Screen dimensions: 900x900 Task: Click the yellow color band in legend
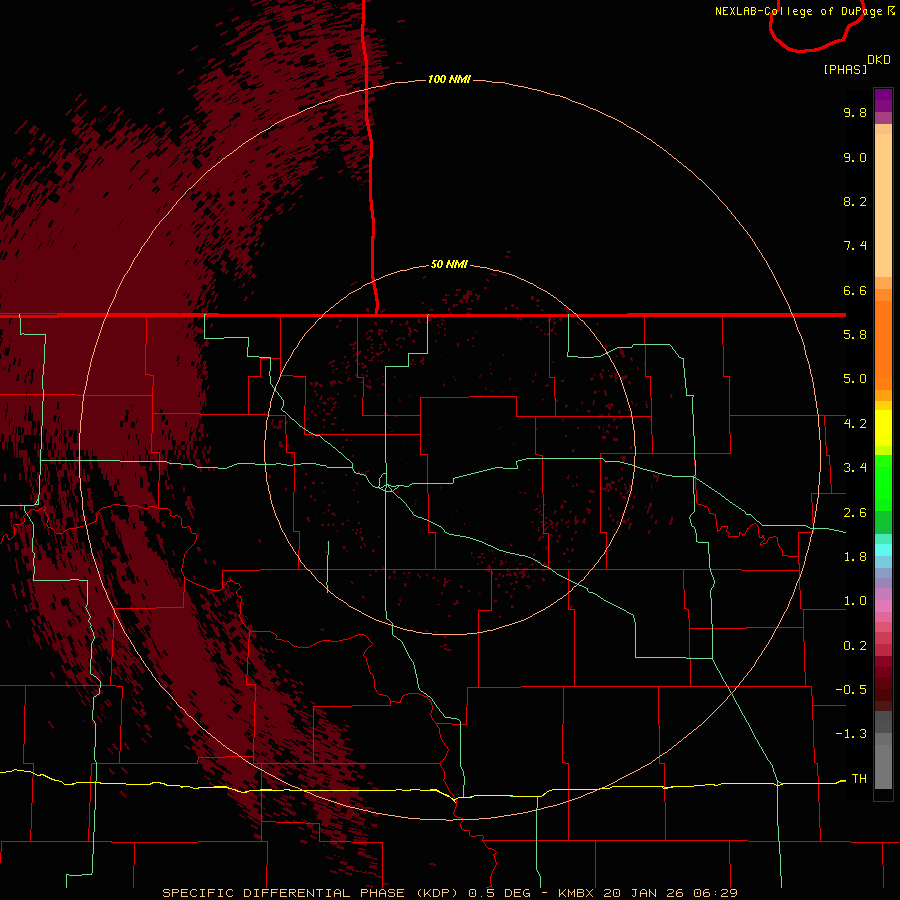tap(883, 428)
